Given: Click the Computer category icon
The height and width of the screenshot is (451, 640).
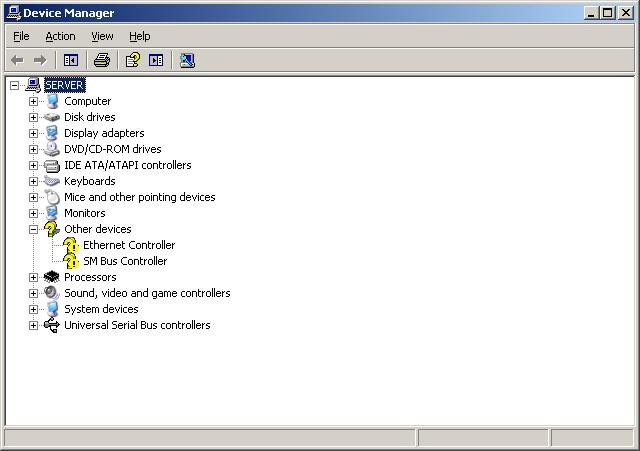Looking at the screenshot, I should [x=52, y=101].
